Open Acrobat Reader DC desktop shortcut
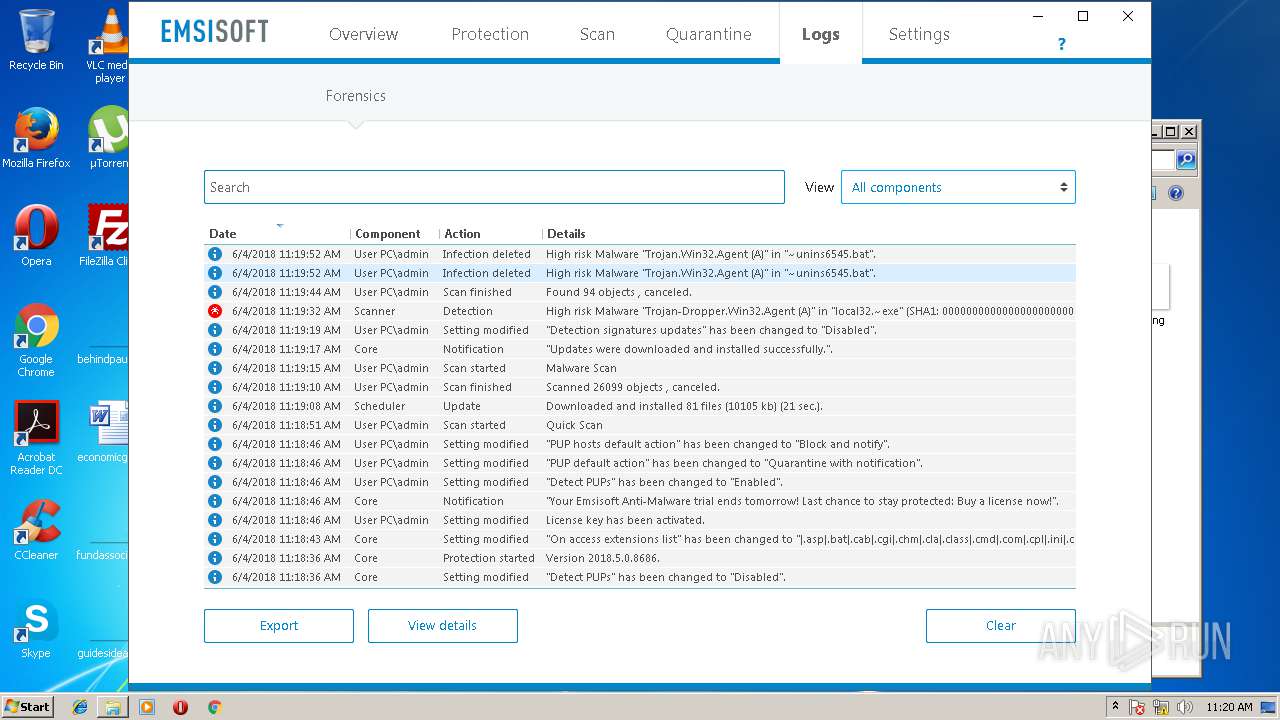 (x=36, y=438)
